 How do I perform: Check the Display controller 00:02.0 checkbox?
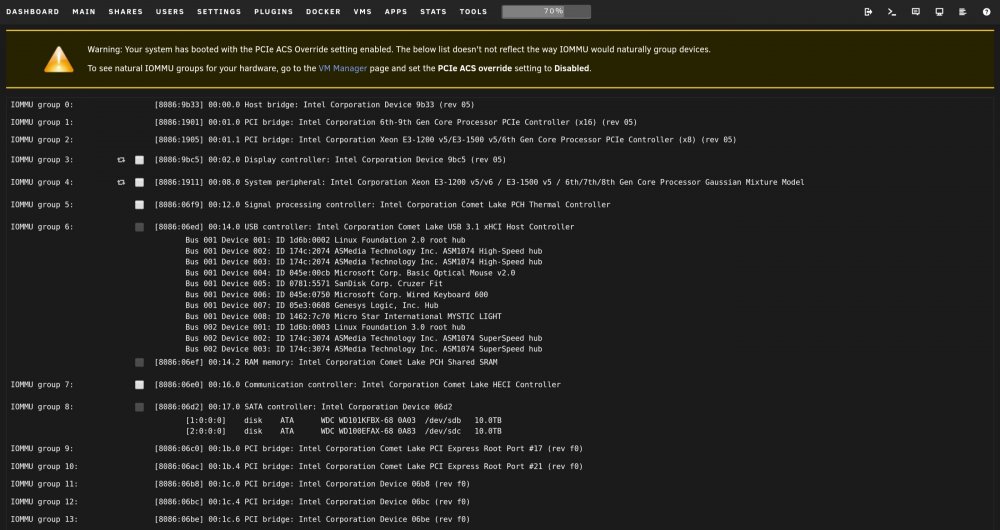tap(140, 160)
